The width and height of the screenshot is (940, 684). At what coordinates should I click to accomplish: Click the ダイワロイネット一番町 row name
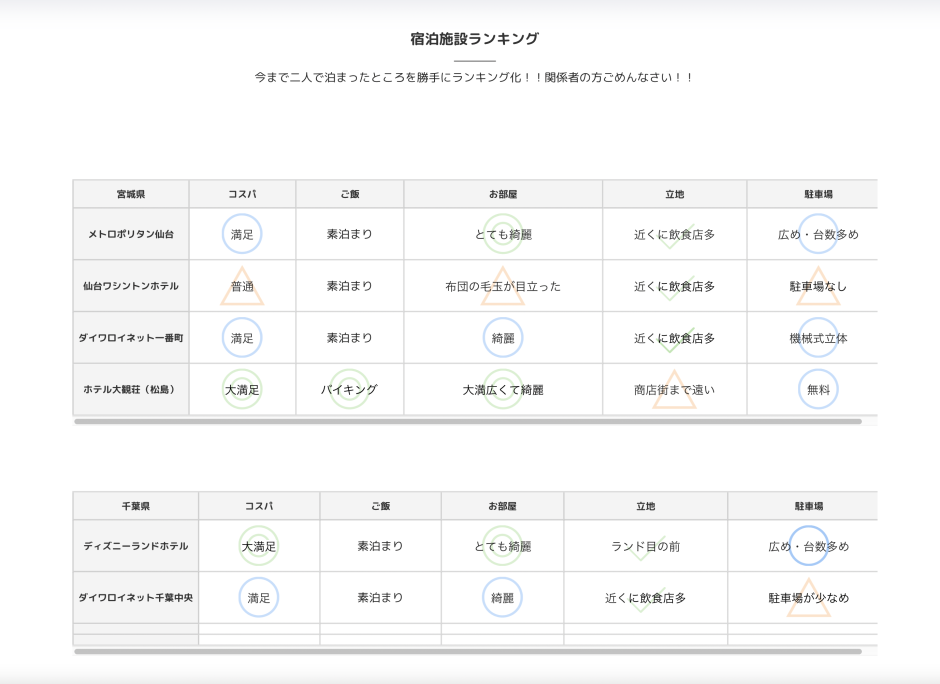pyautogui.click(x=131, y=338)
